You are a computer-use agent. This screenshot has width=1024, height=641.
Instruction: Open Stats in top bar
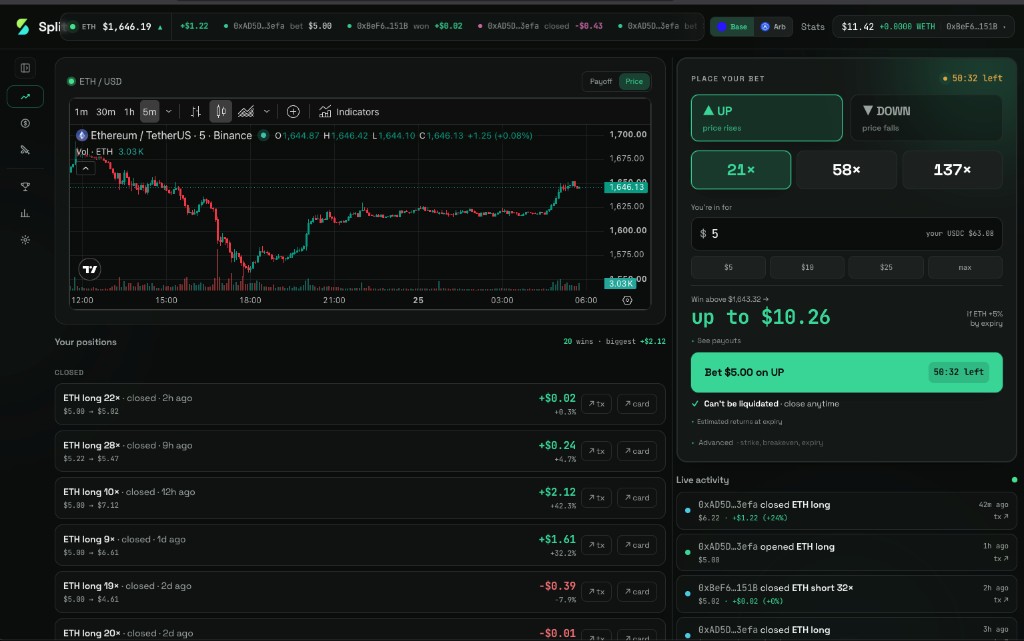pyautogui.click(x=812, y=27)
